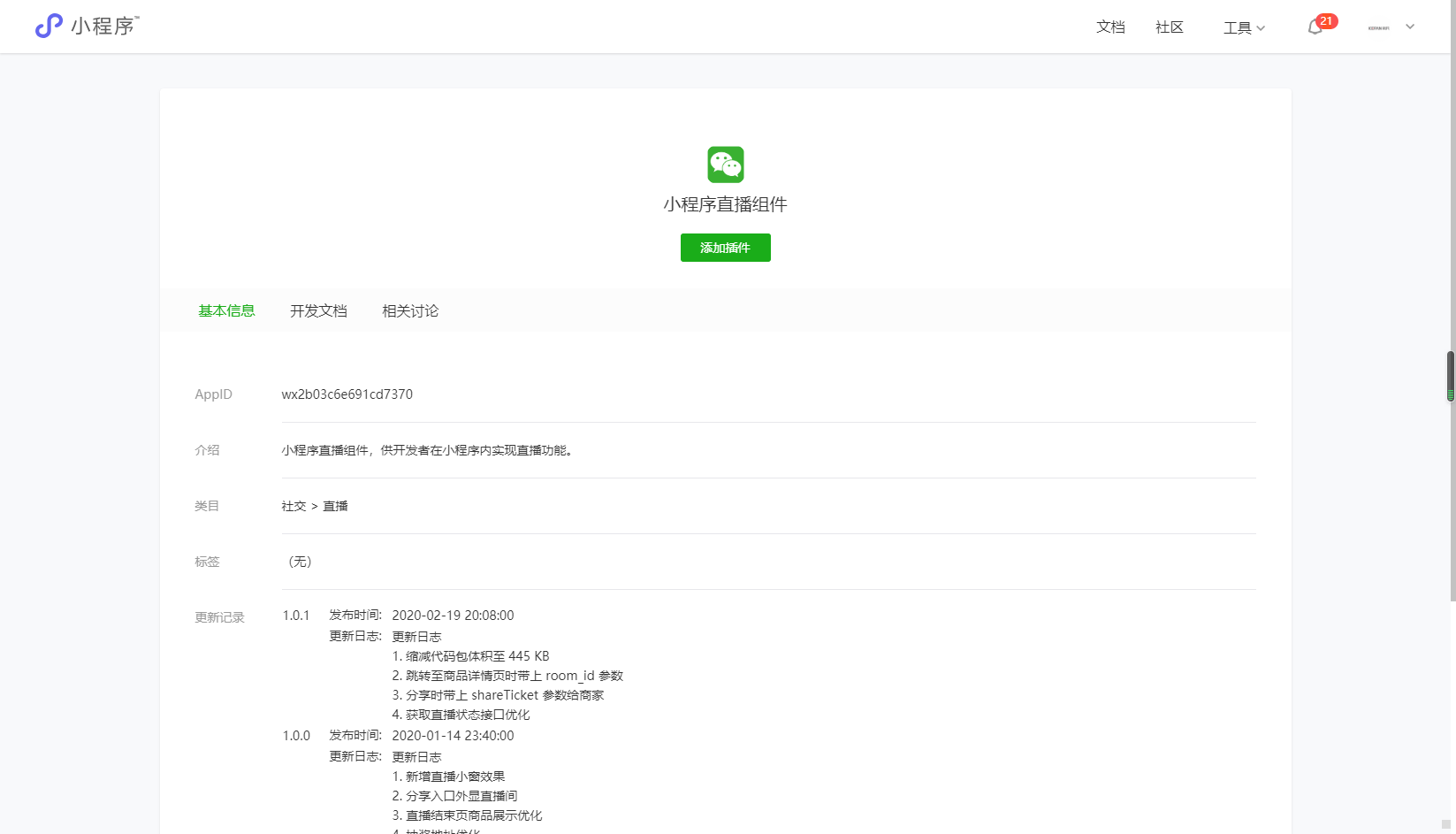Click the log line 新增直播小窗效果

point(448,777)
